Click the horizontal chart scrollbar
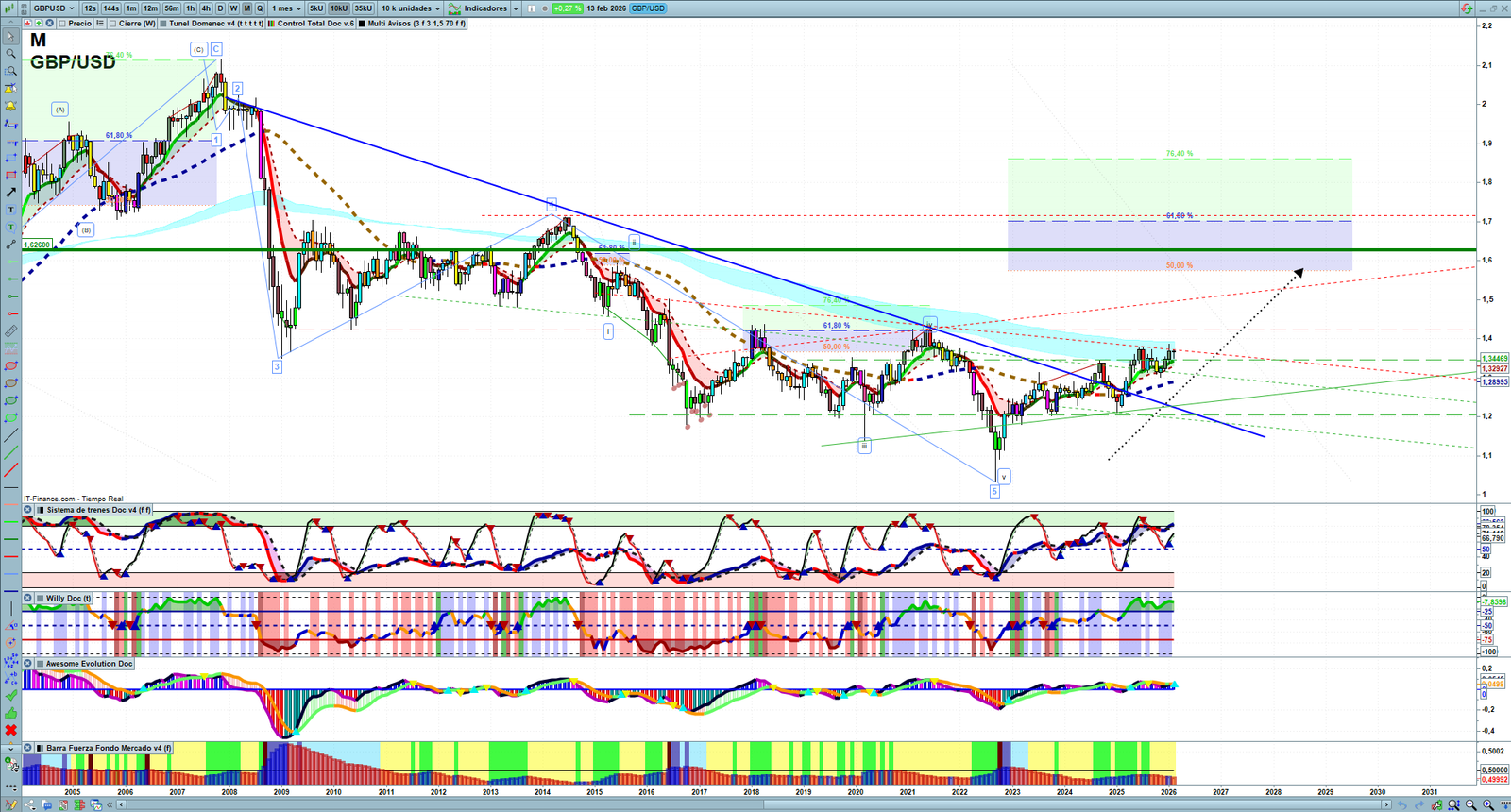This screenshot has height=812, width=1511. (x=755, y=804)
